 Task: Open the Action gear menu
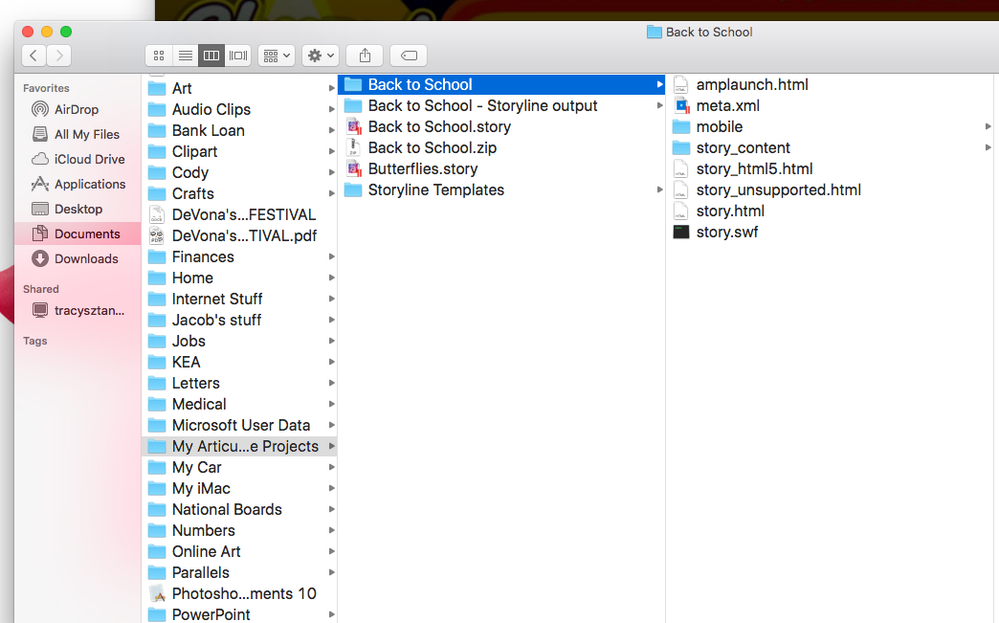coord(320,55)
